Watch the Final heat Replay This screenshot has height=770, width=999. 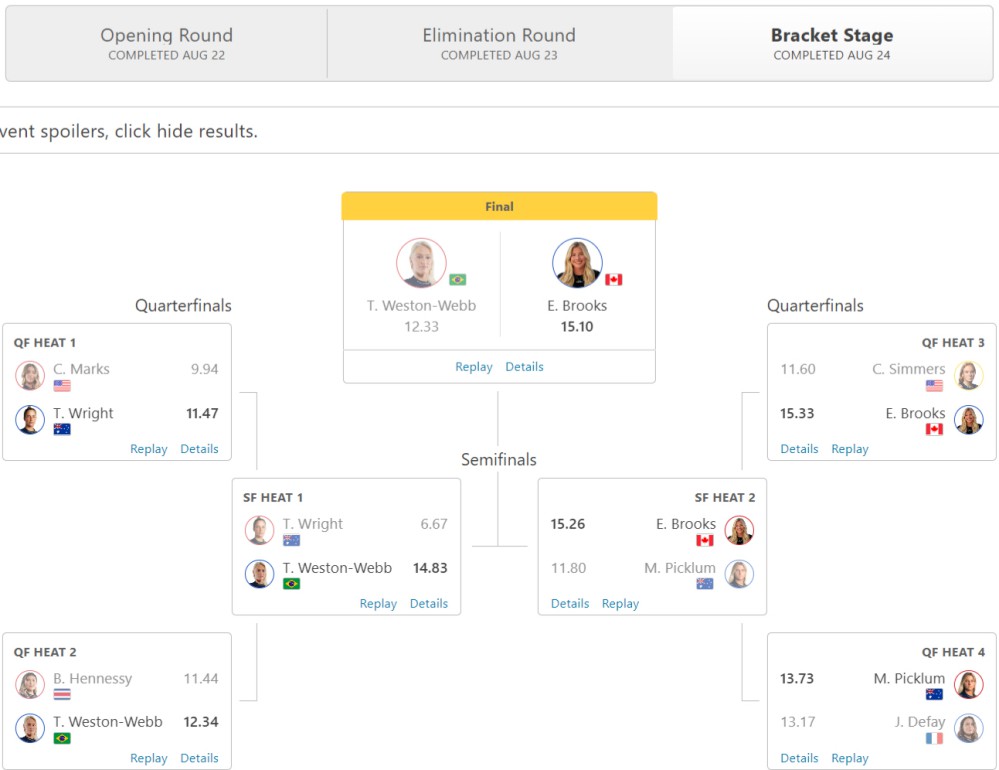[x=473, y=367]
